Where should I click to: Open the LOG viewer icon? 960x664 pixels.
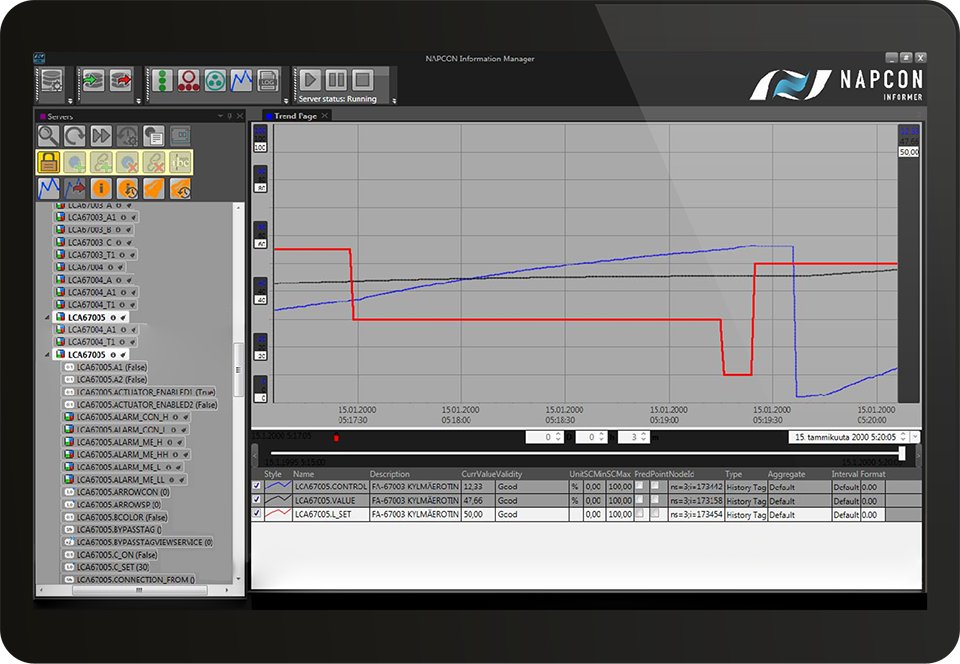pyautogui.click(x=267, y=80)
